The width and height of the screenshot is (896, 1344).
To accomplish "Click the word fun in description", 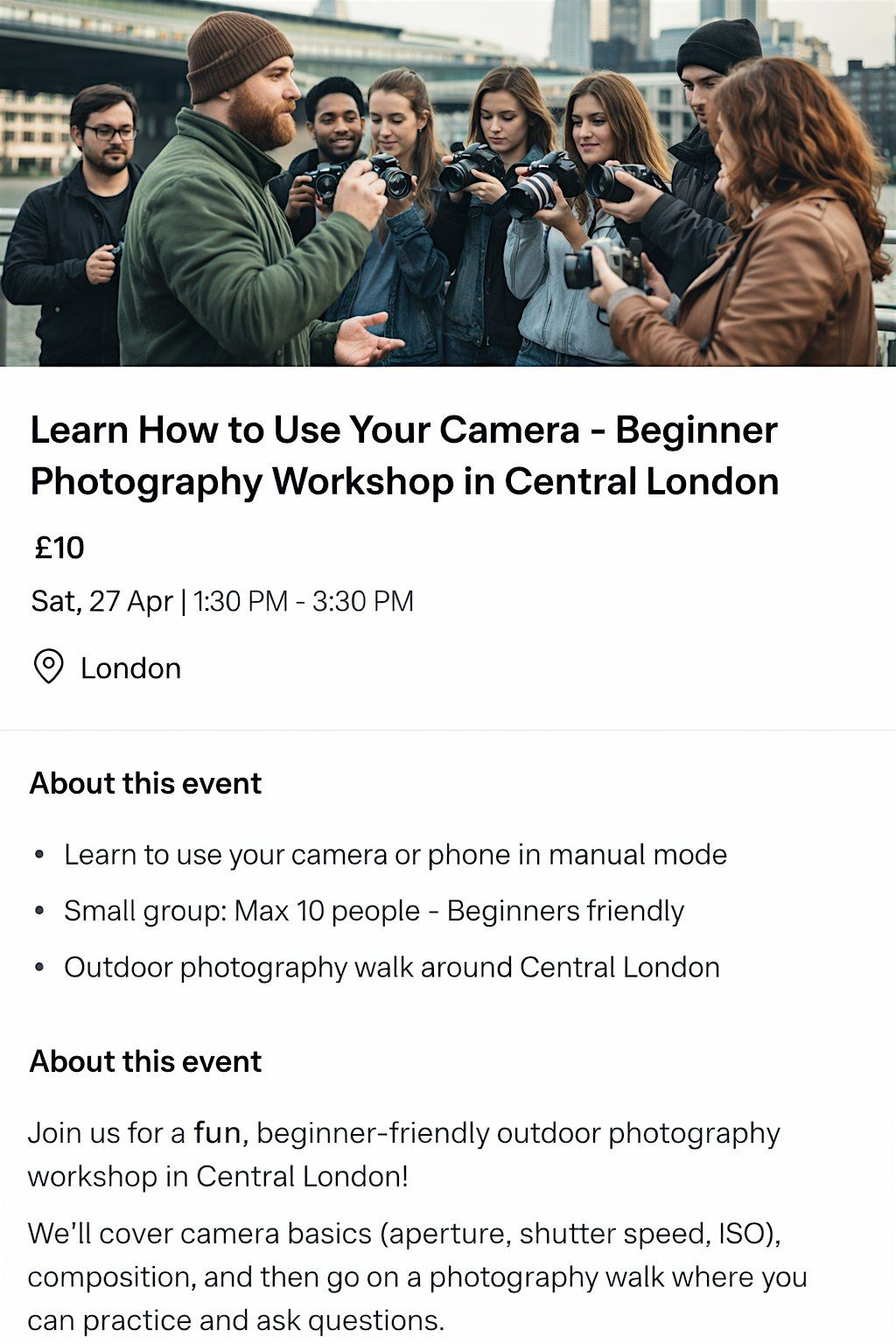I will pyautogui.click(x=217, y=1133).
